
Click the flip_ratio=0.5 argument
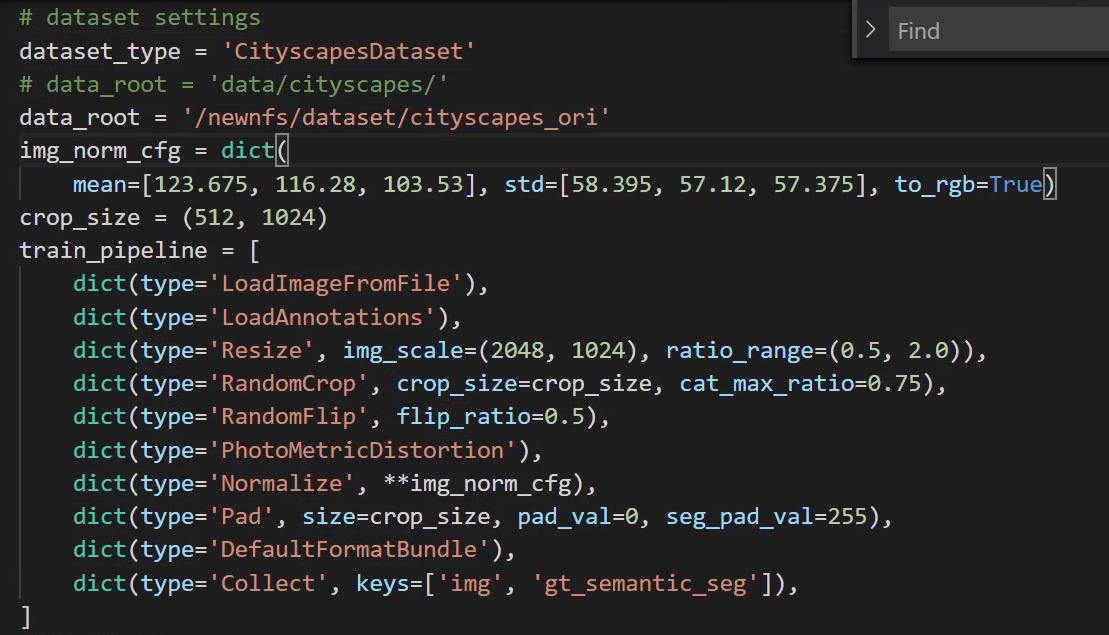click(491, 416)
